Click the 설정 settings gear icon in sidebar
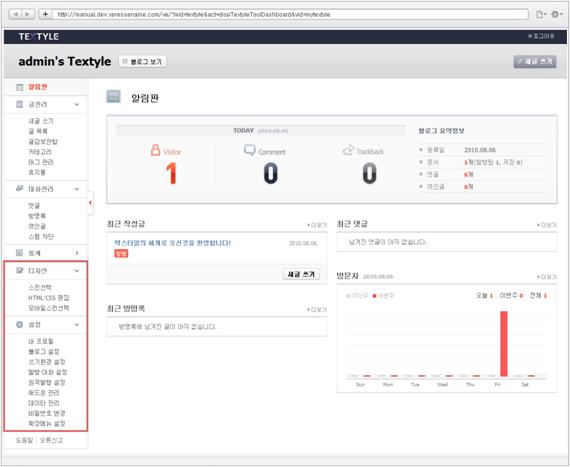Viewport: 570px width, 467px height. pyautogui.click(x=20, y=325)
